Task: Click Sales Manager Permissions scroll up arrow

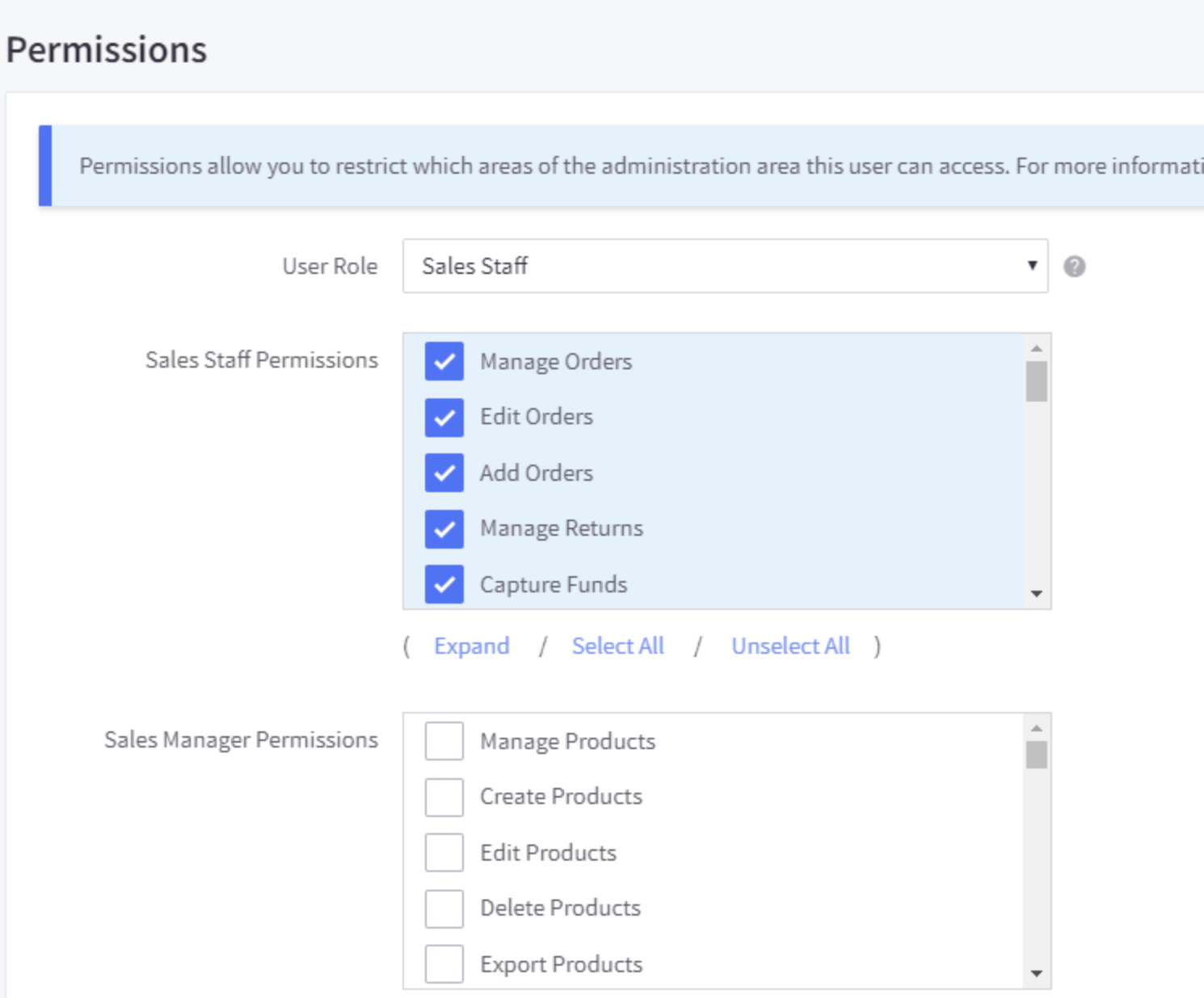Action: (x=1037, y=728)
